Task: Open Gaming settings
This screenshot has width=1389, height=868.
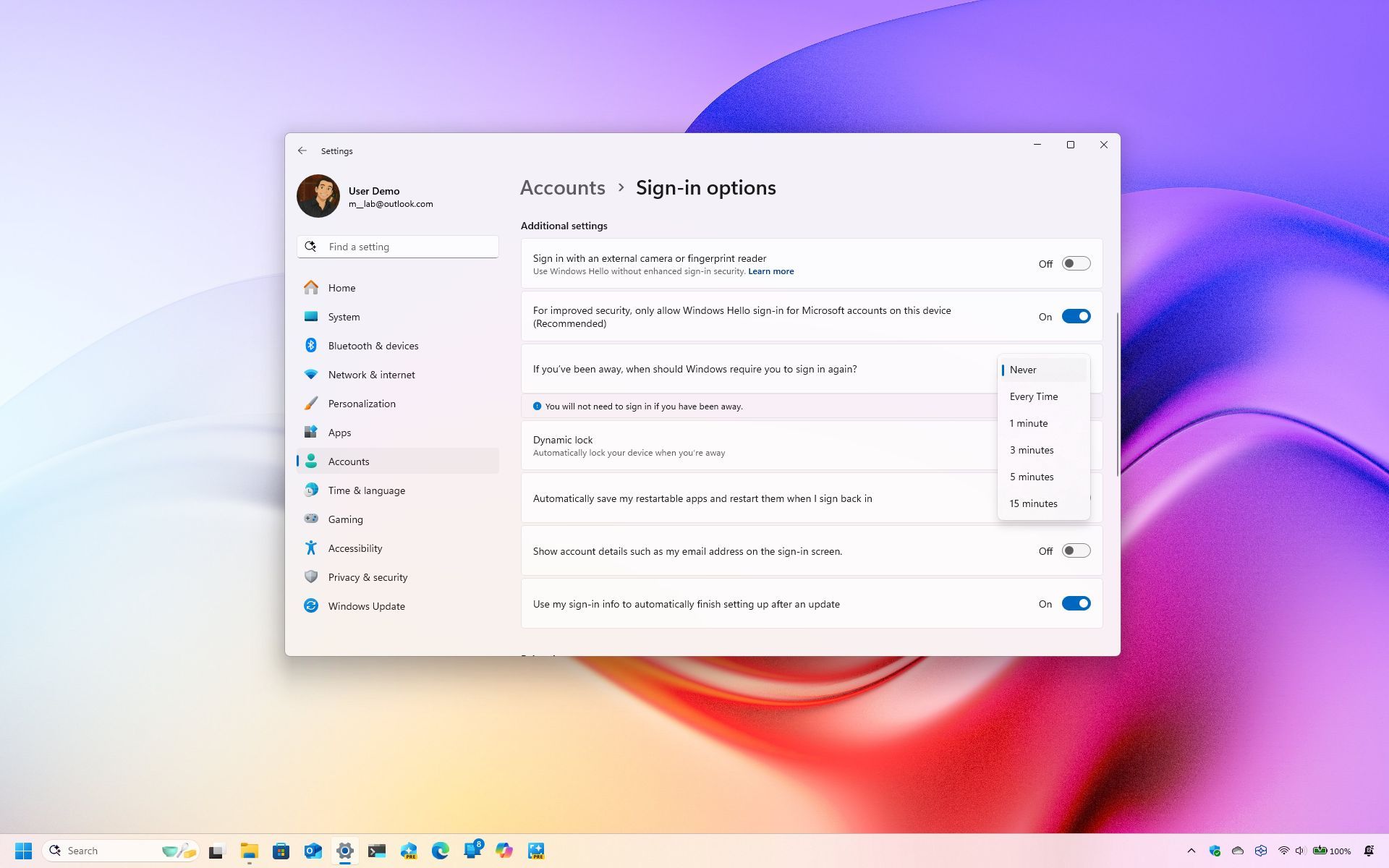Action: coord(345,519)
